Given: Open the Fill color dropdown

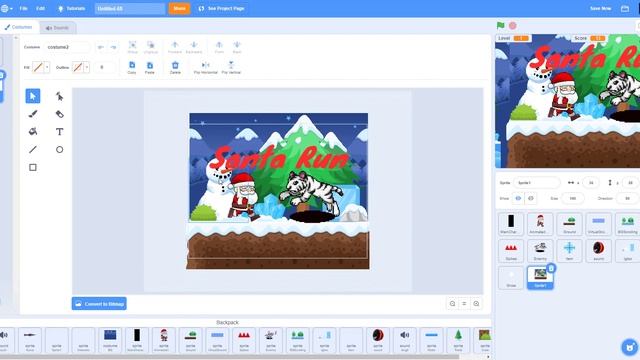Looking at the screenshot, I should [x=47, y=67].
